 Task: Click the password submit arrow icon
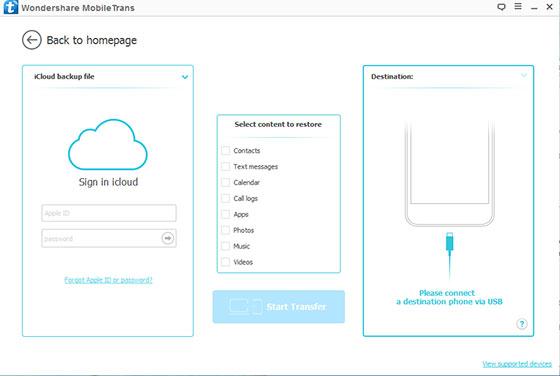tap(168, 238)
